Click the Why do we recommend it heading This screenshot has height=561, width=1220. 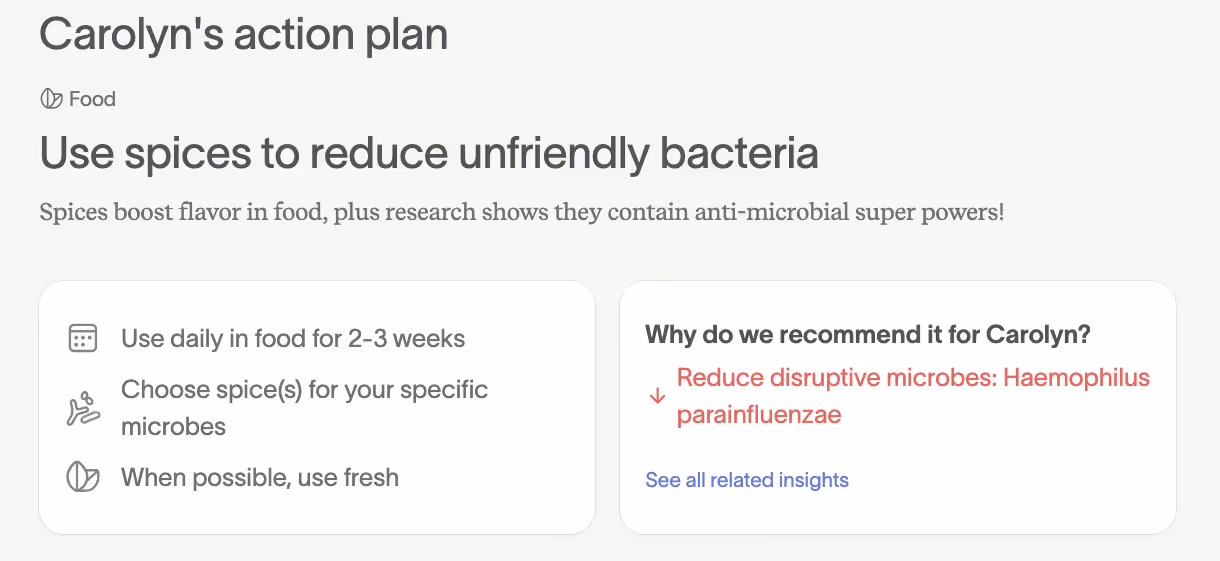click(x=867, y=334)
